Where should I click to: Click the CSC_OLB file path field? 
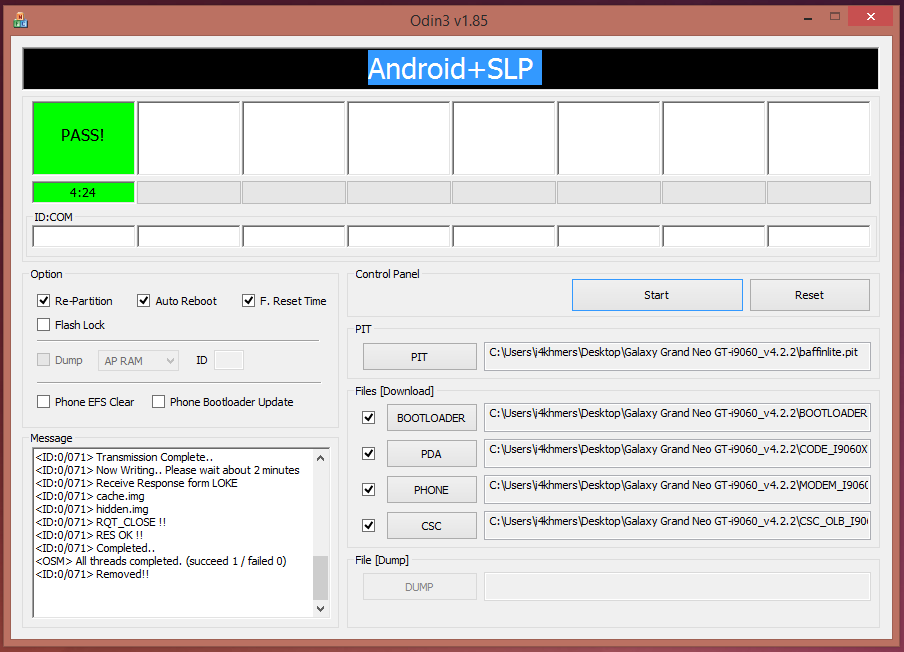tap(677, 525)
